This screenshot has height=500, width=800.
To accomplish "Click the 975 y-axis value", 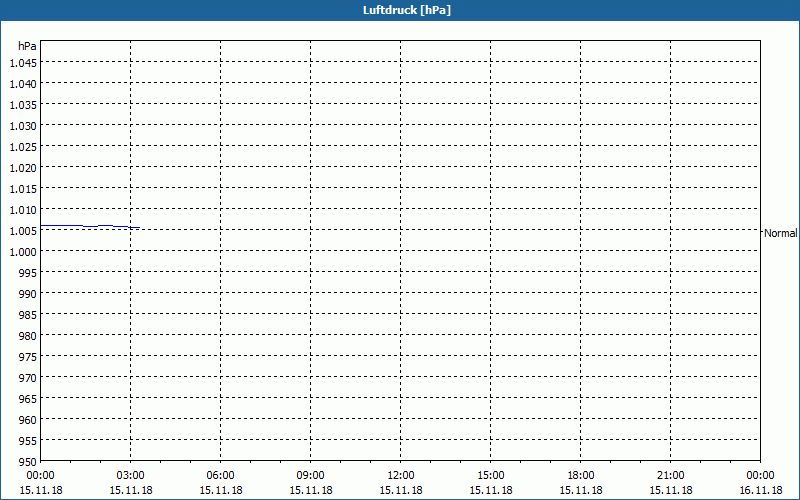I will 28,357.
